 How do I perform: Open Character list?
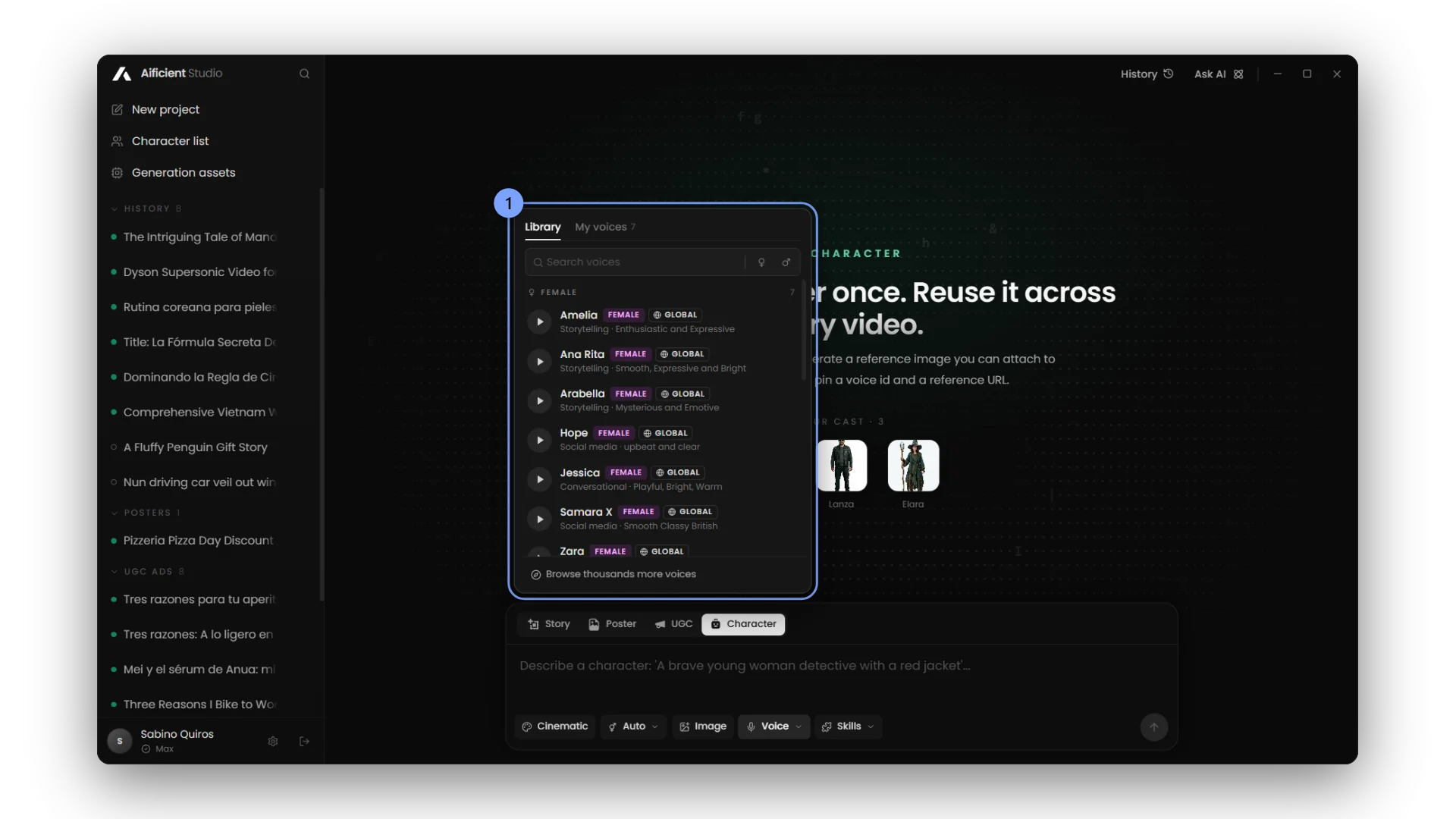click(160, 141)
